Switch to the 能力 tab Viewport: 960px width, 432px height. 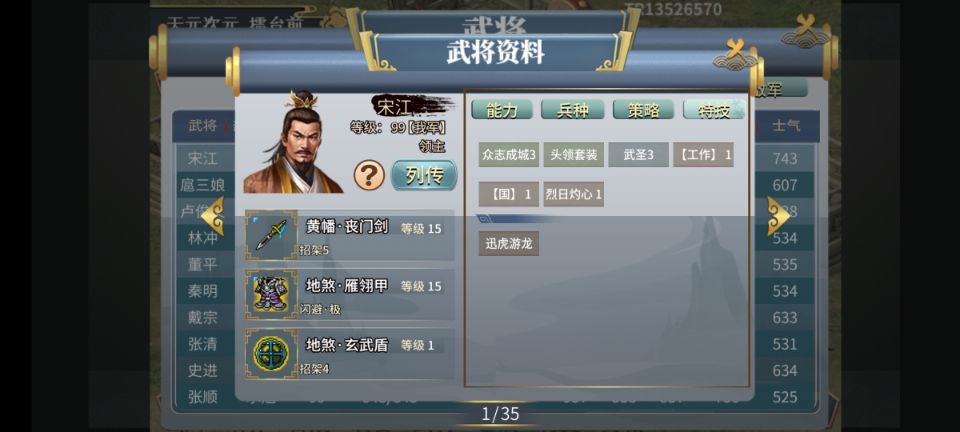tap(501, 110)
